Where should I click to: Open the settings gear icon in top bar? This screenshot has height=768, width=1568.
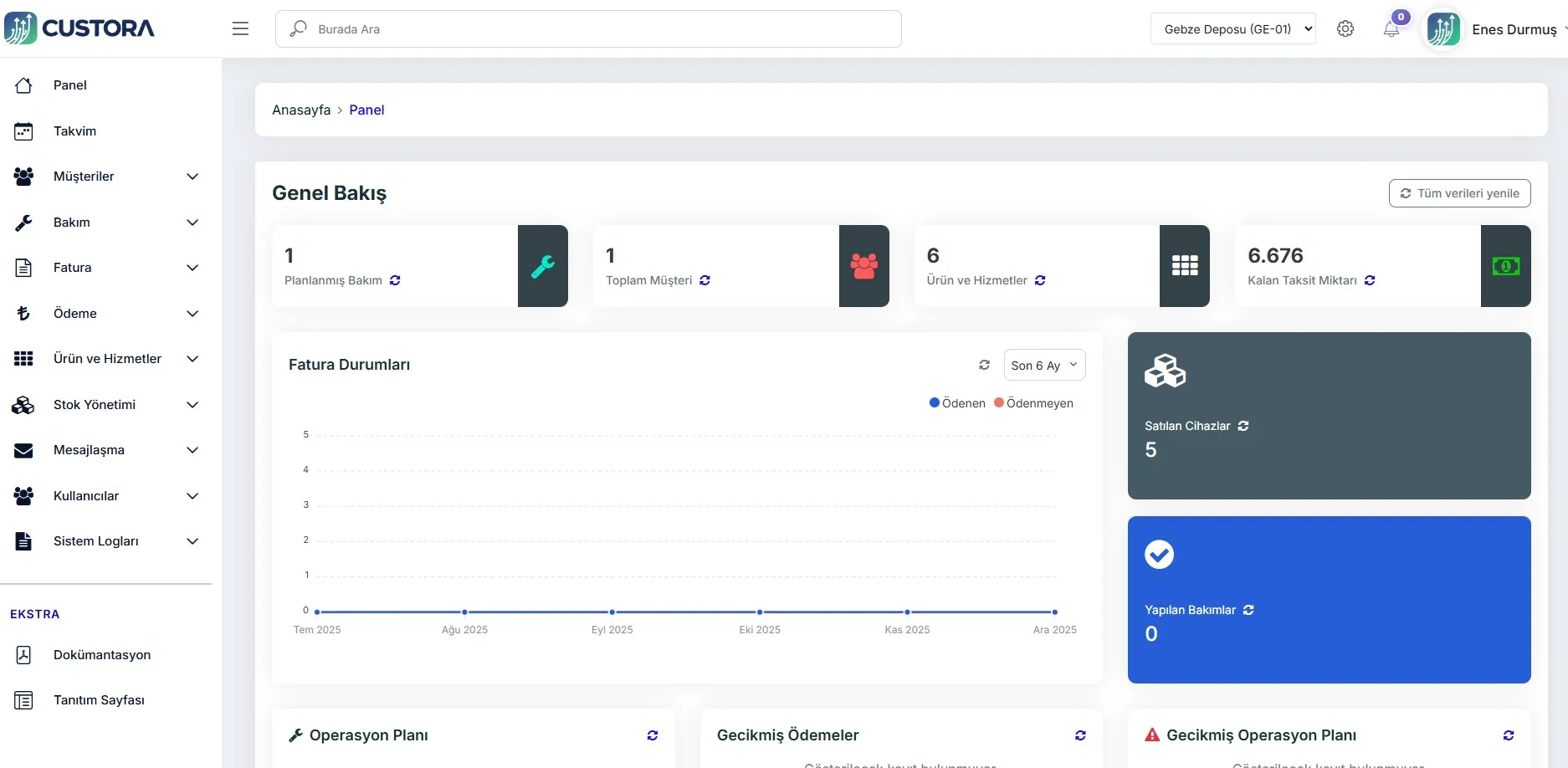pos(1345,28)
